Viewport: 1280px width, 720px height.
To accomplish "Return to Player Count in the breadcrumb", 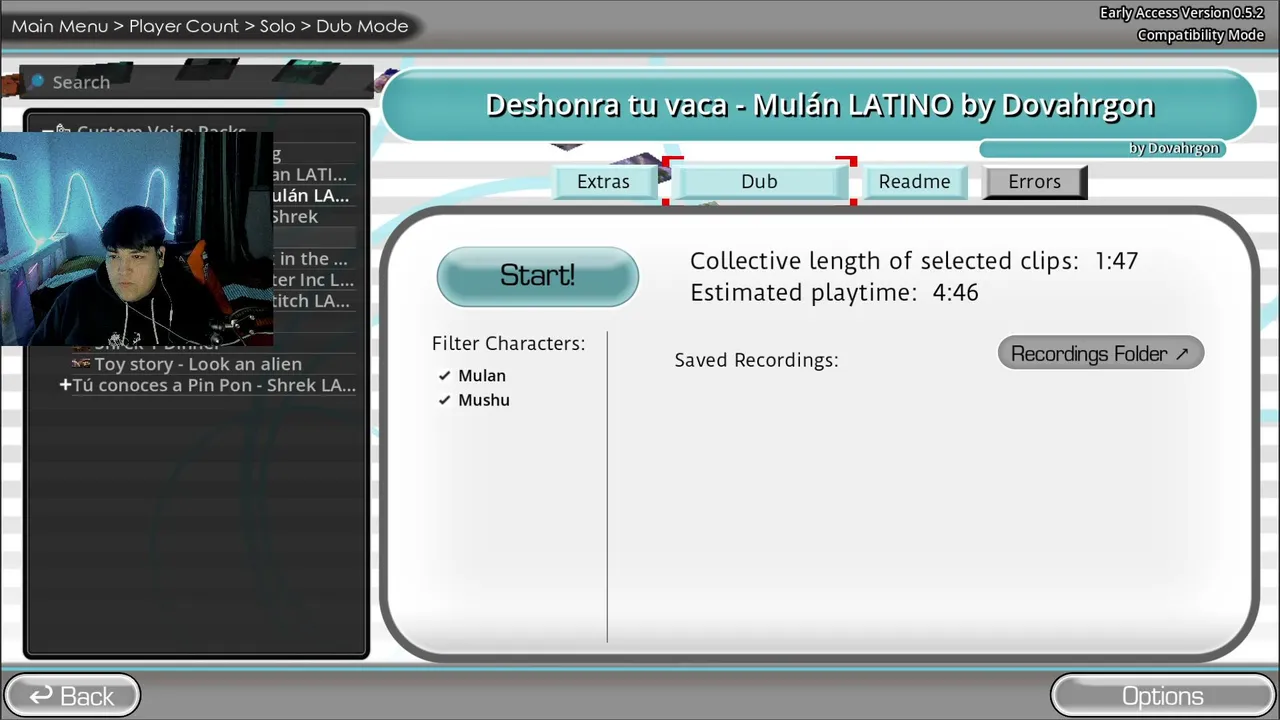I will (x=184, y=26).
